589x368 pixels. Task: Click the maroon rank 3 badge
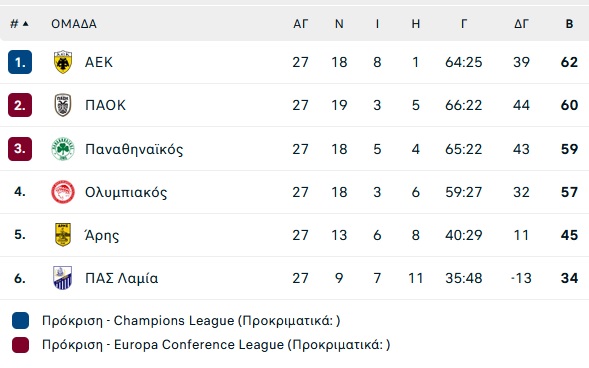coord(20,149)
